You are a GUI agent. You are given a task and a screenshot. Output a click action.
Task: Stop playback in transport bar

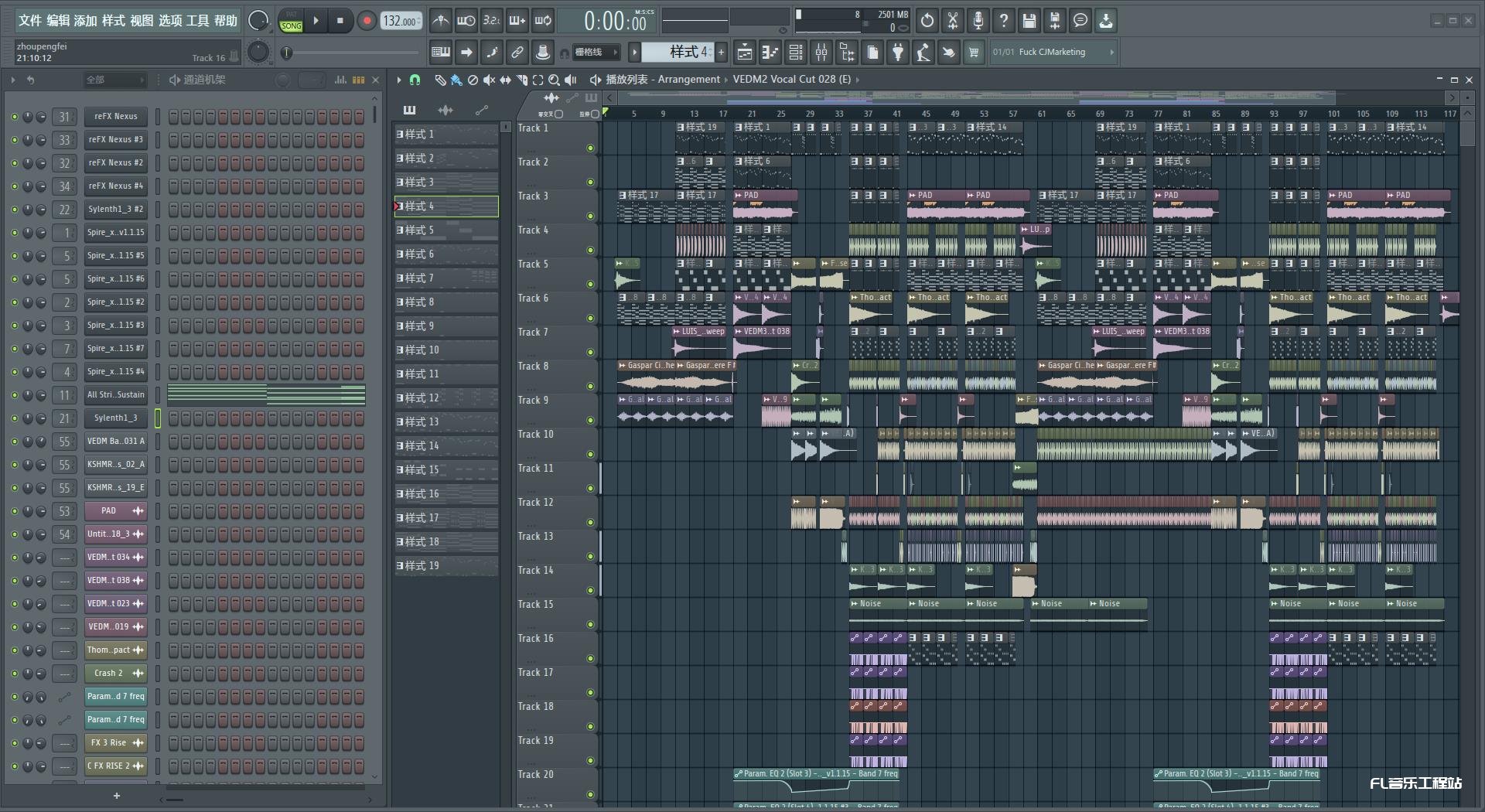pyautogui.click(x=340, y=21)
